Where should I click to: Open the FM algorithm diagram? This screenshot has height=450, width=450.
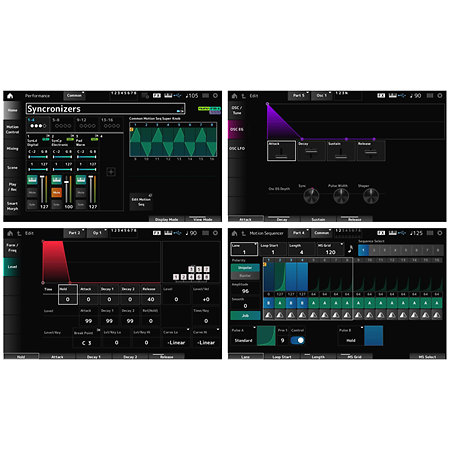[191, 273]
